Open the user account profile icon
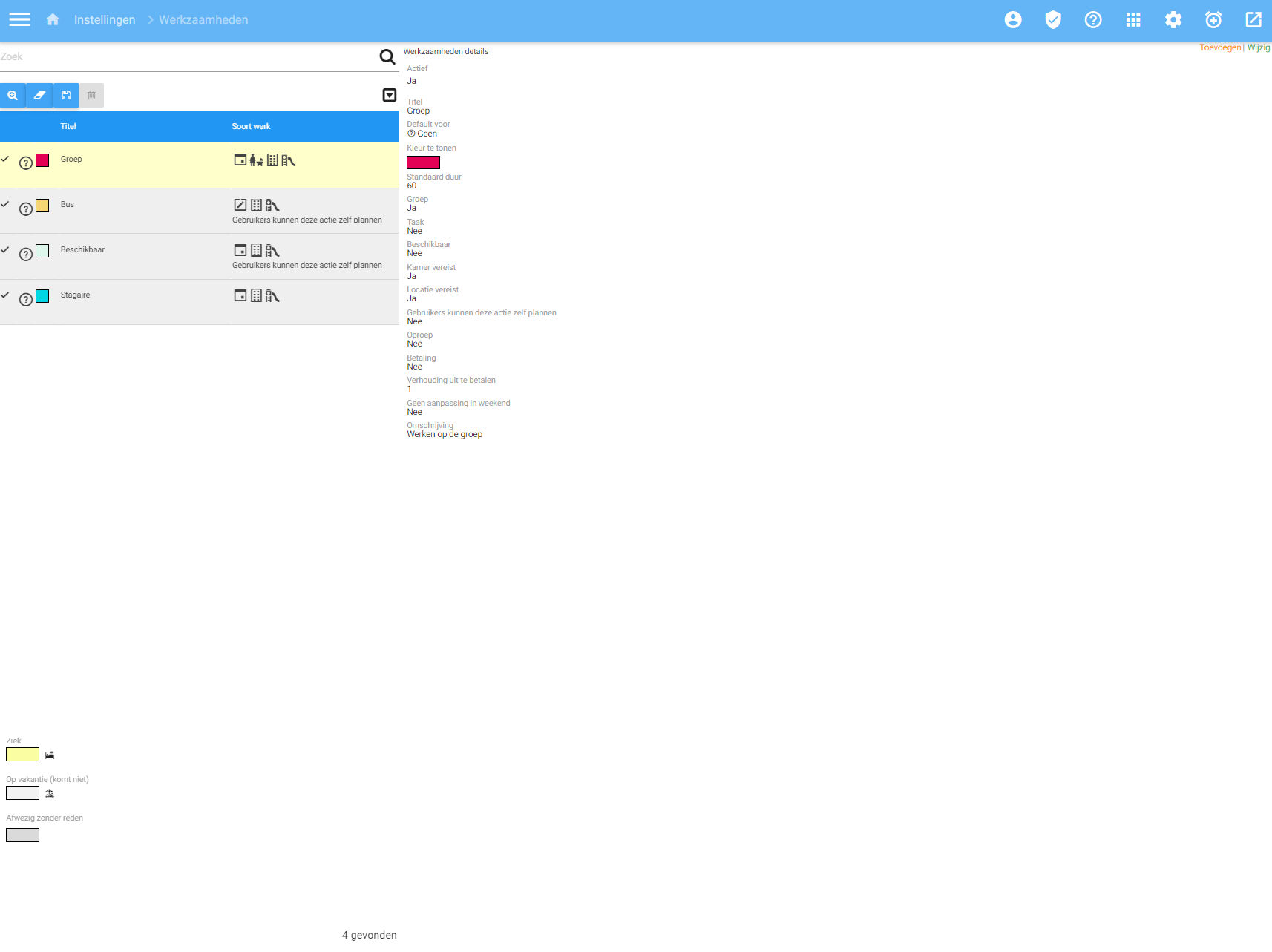 pos(1013,20)
